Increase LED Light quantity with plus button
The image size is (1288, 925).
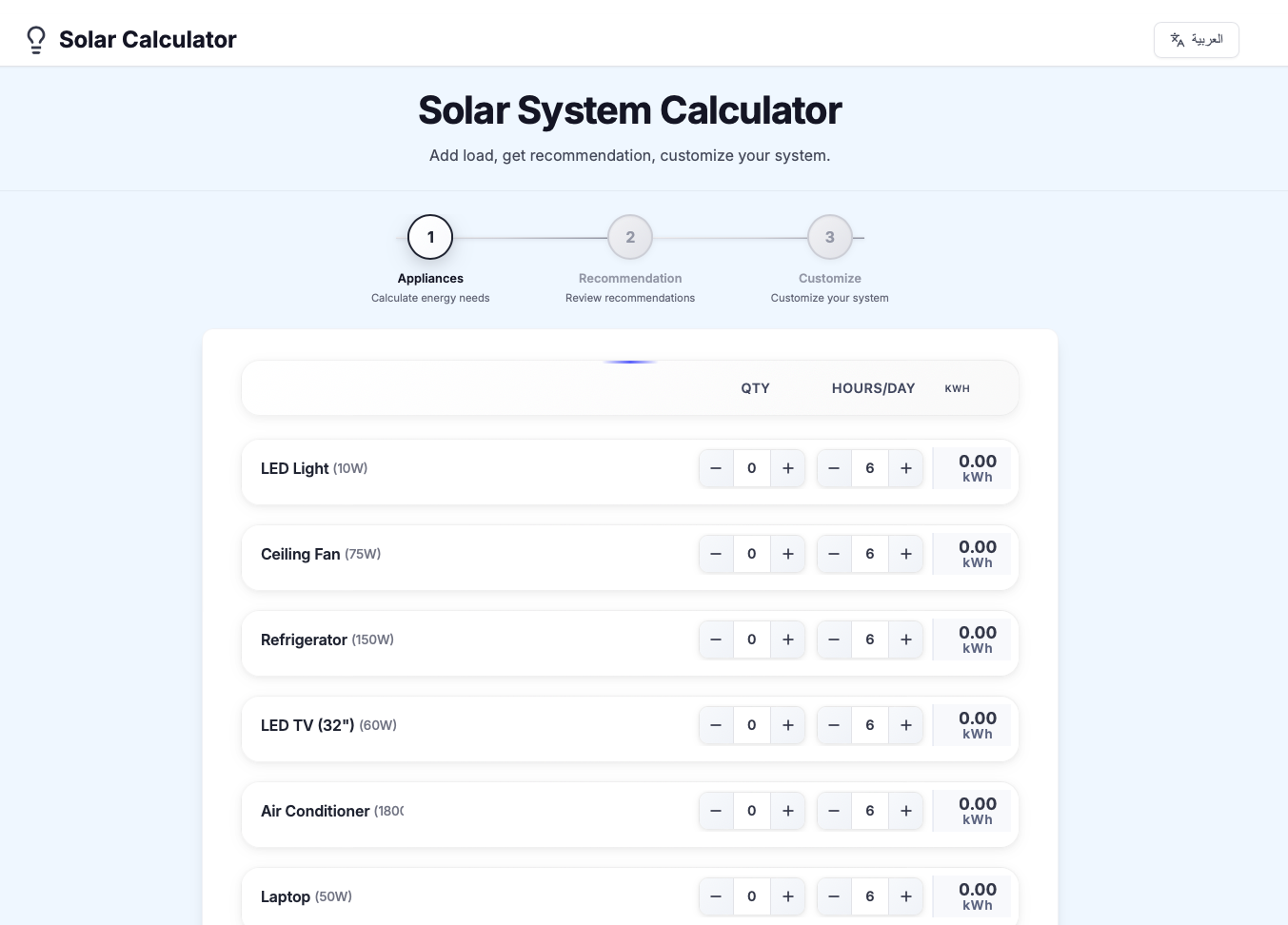pos(787,468)
